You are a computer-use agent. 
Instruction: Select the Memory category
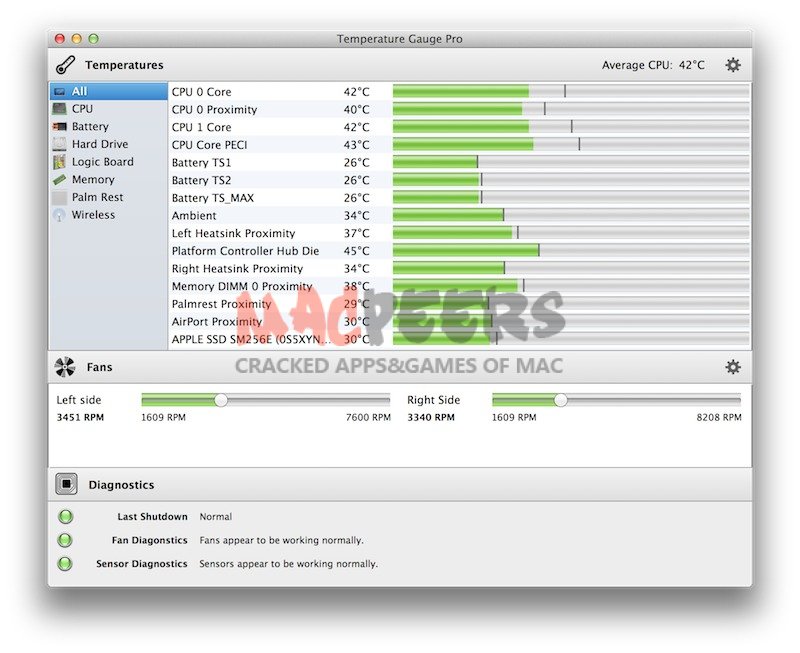pyautogui.click(x=109, y=179)
